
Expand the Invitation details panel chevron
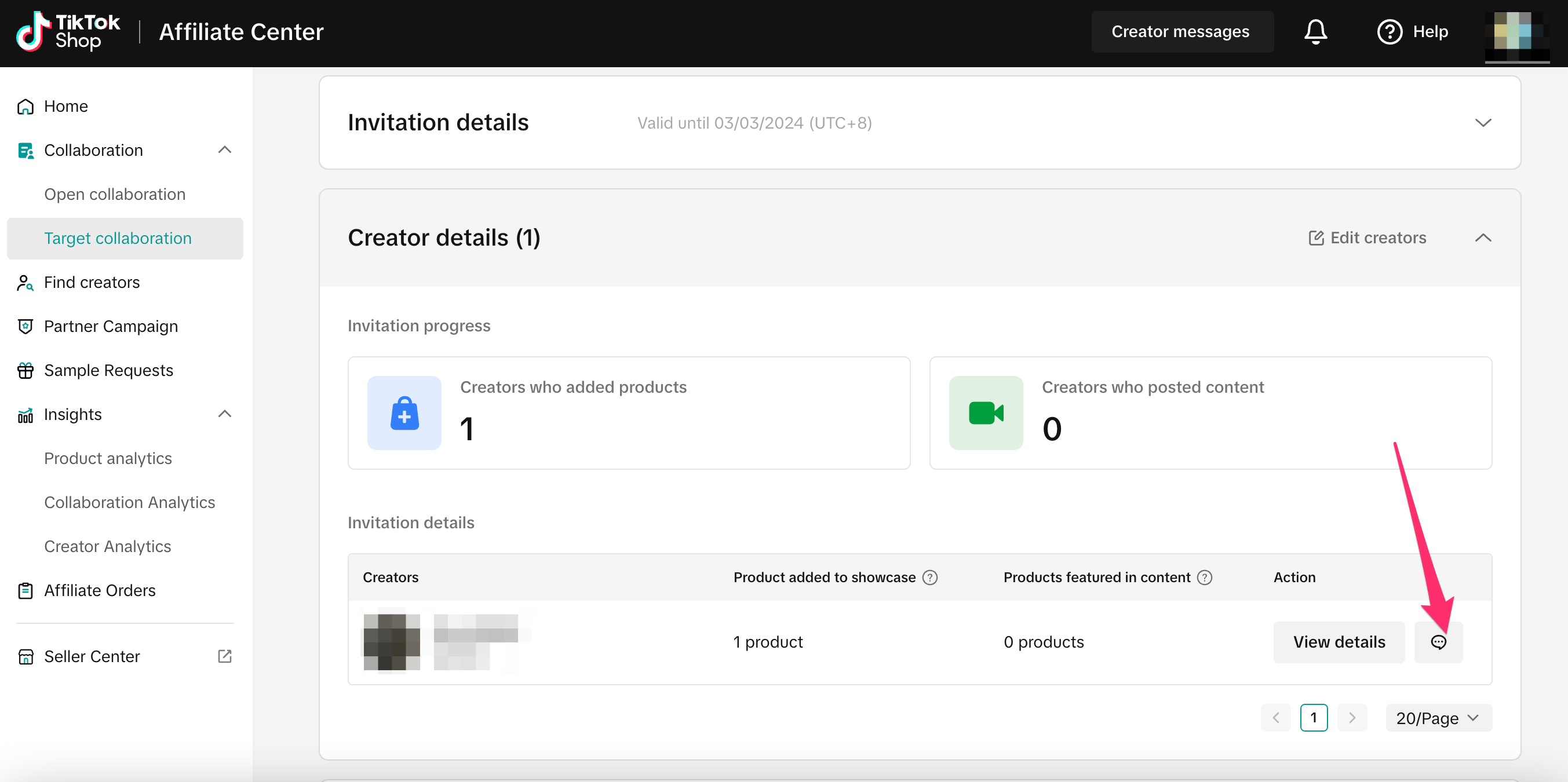click(x=1483, y=123)
